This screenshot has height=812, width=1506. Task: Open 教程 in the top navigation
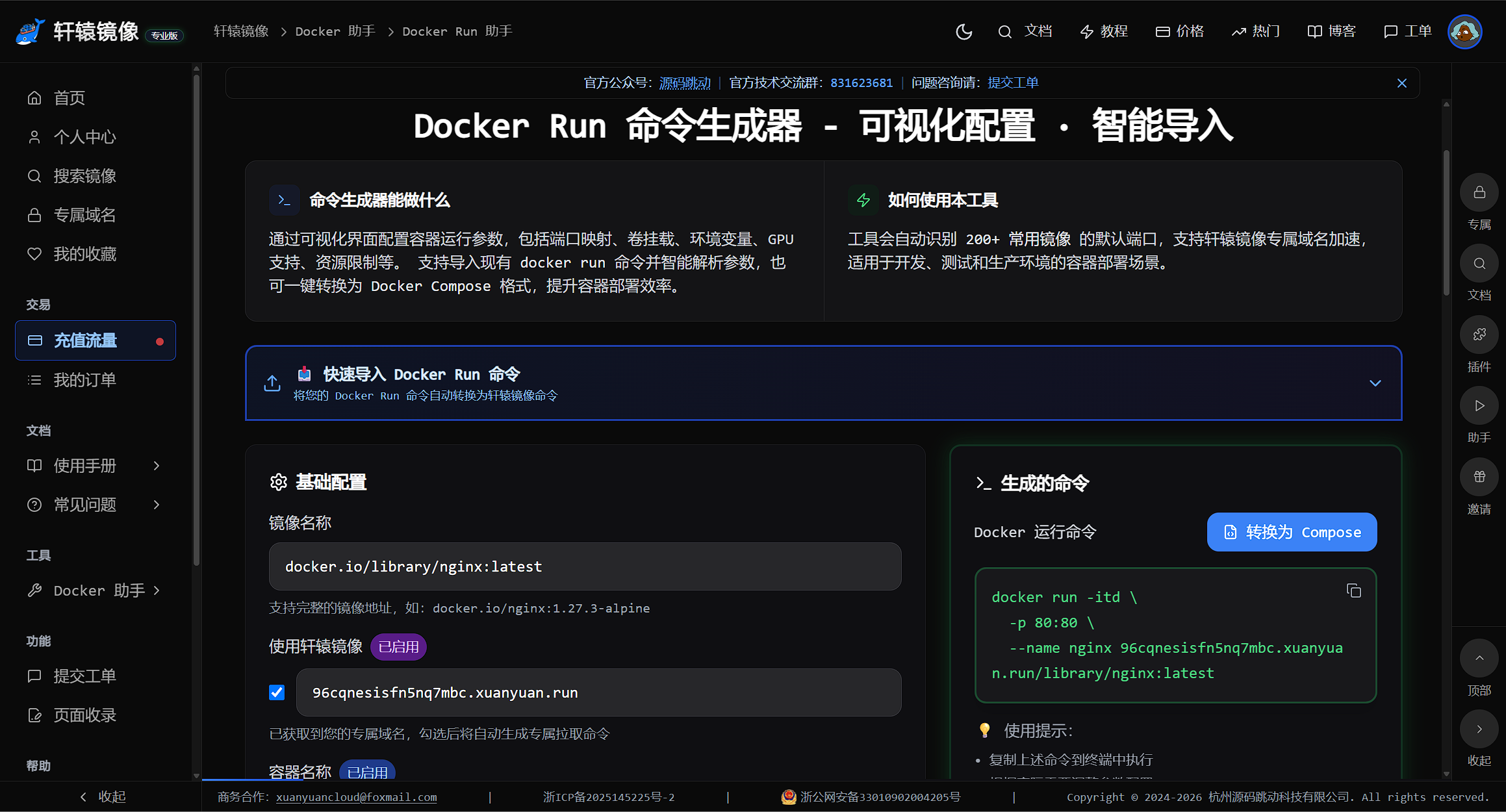(1104, 31)
